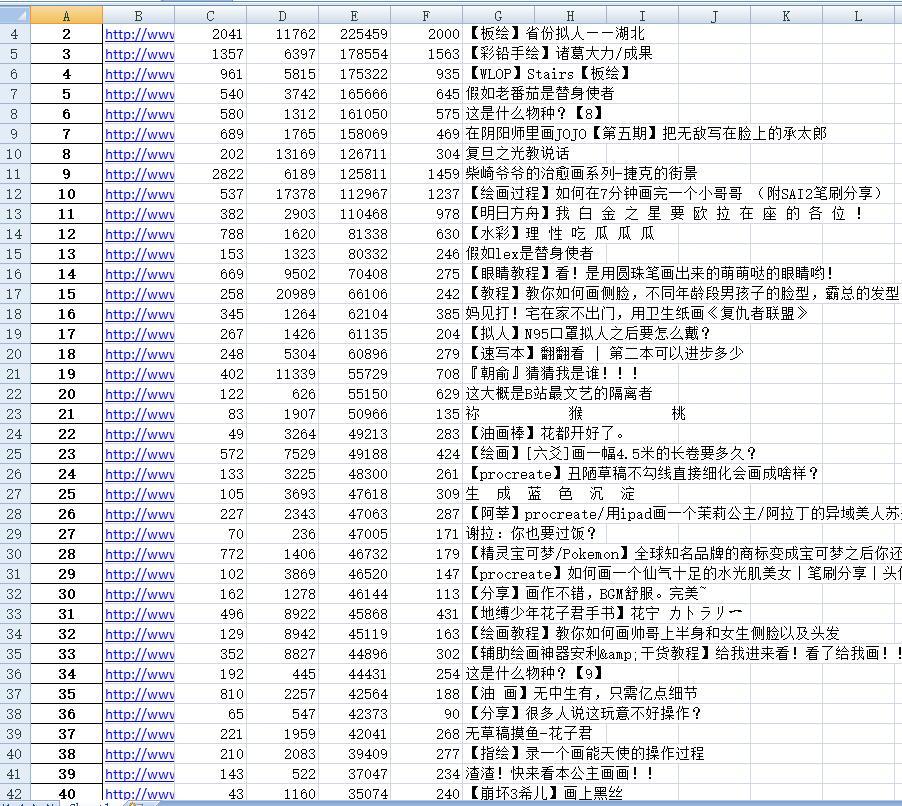This screenshot has height=806, width=902.
Task: Click the title 这大概是B站最文艺的隔离者
Action: pos(559,394)
